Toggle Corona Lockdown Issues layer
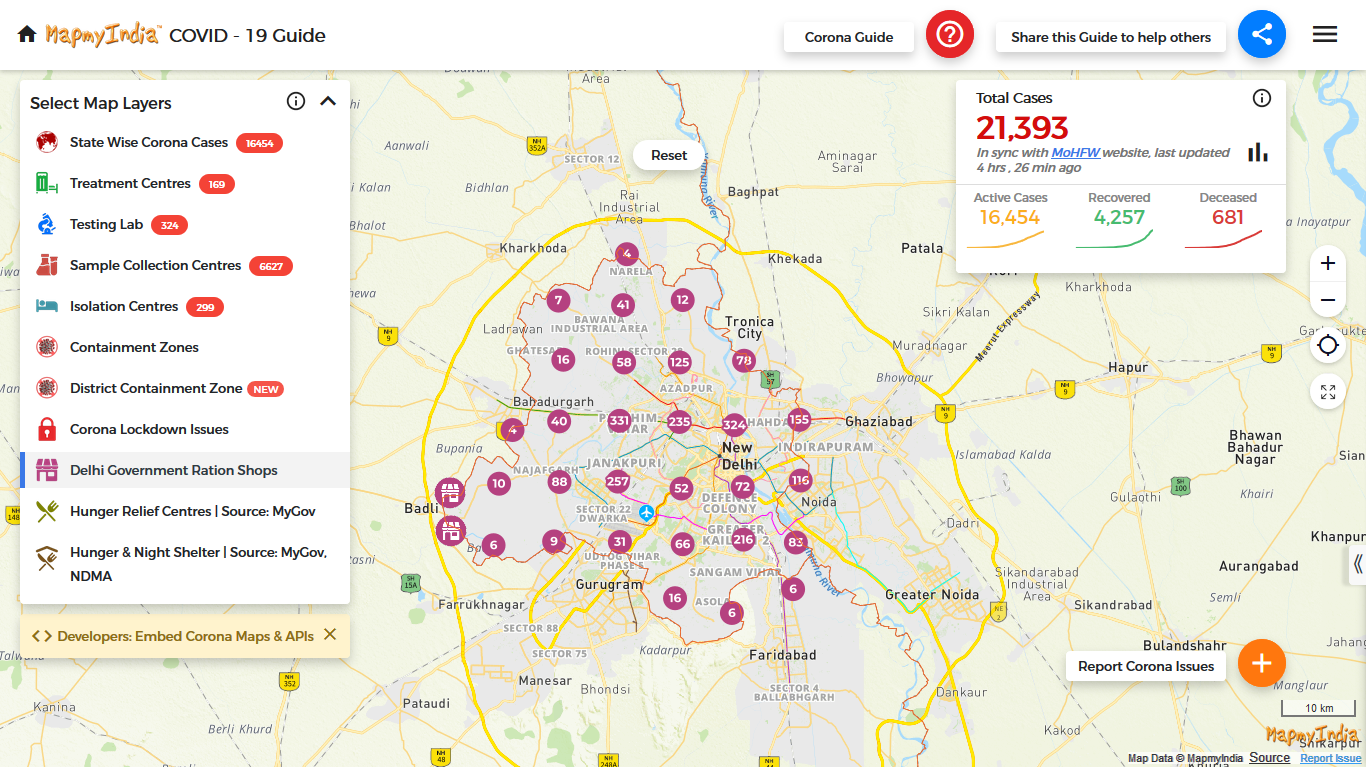 (185, 430)
